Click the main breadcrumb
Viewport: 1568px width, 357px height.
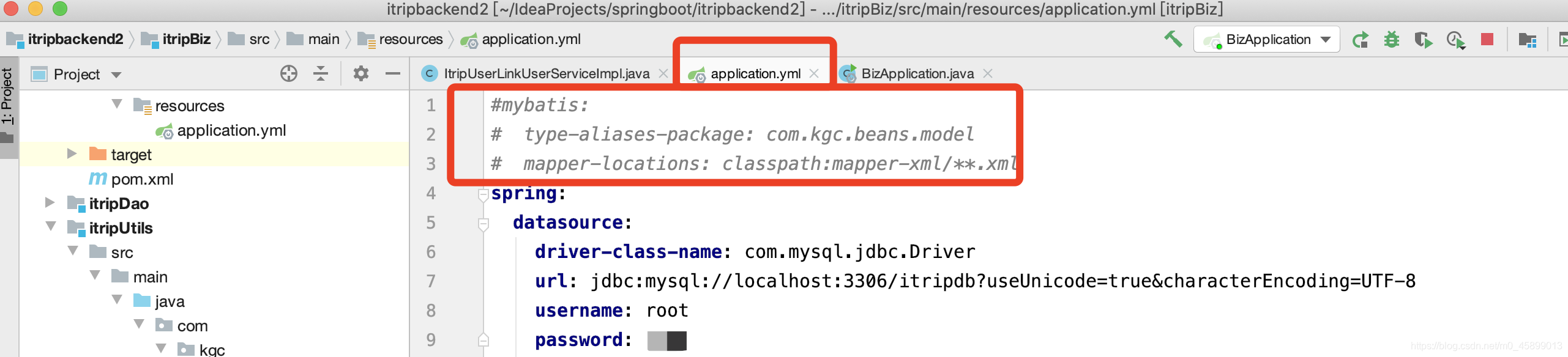point(324,39)
